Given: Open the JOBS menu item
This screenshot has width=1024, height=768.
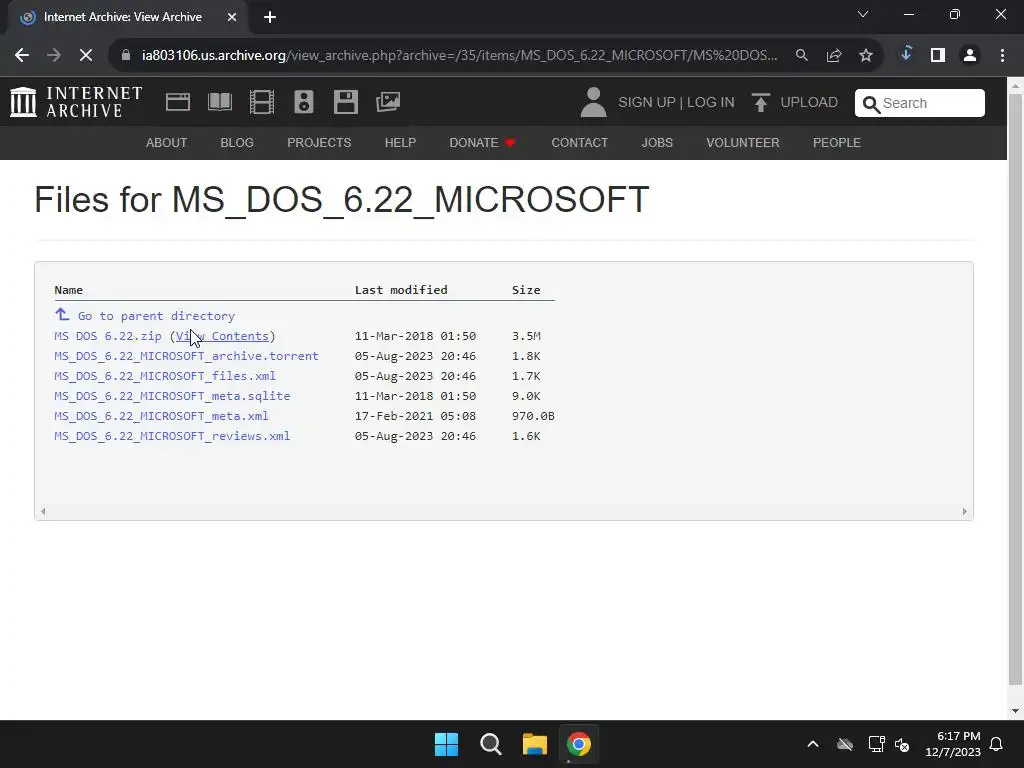Looking at the screenshot, I should pyautogui.click(x=657, y=143).
